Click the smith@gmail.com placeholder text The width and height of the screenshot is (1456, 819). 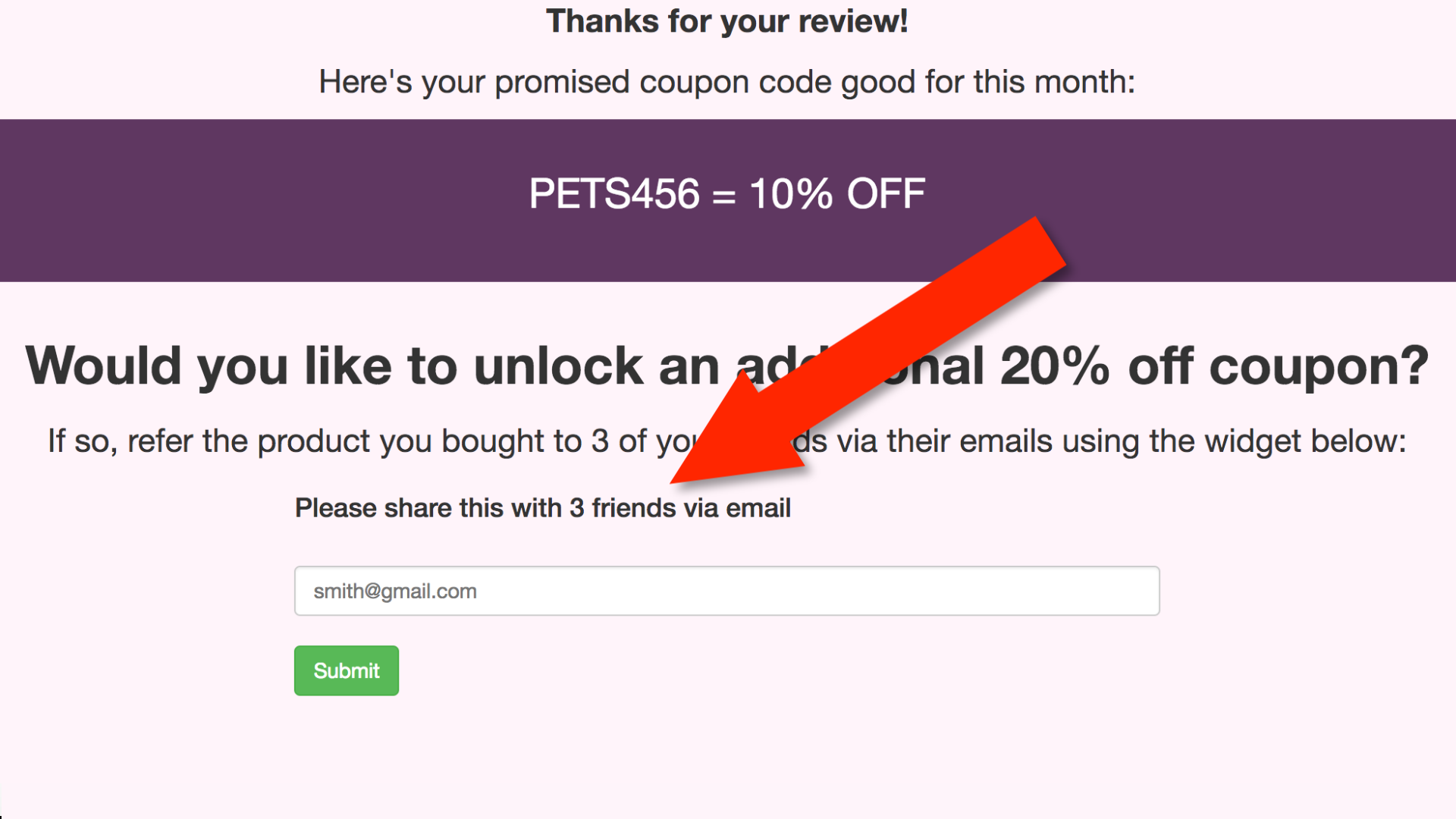[395, 591]
